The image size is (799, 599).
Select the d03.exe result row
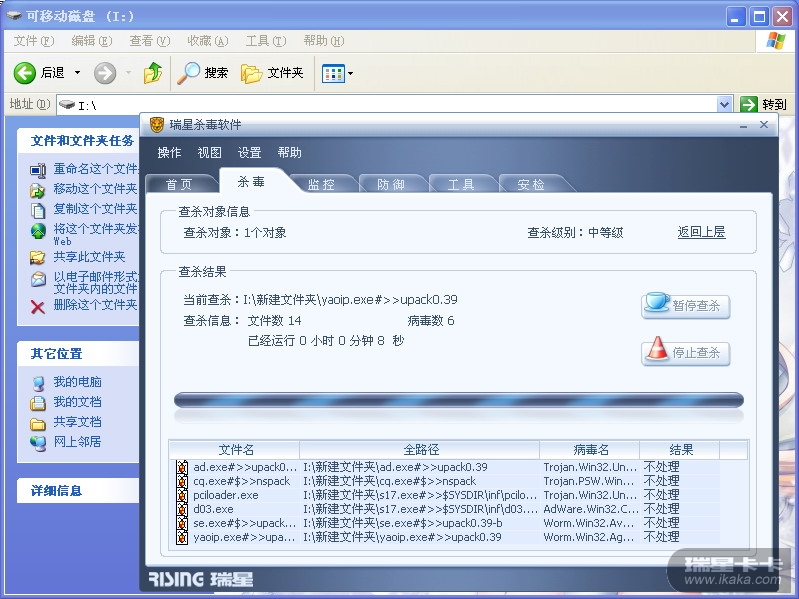coord(445,509)
